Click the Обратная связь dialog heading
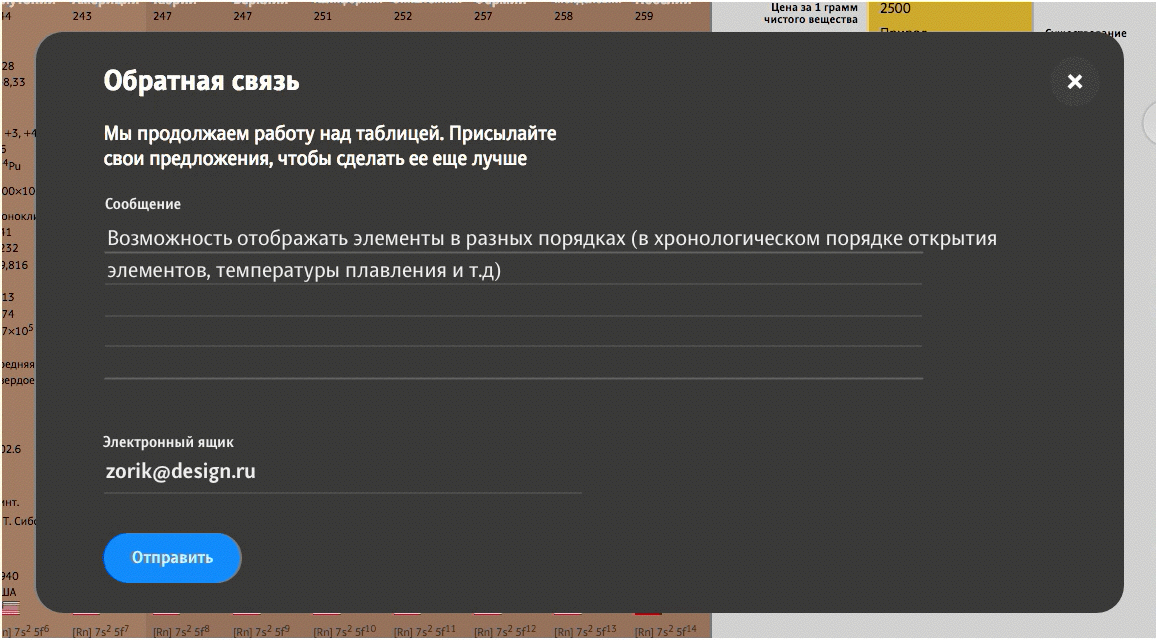This screenshot has width=1156, height=640. tap(201, 81)
